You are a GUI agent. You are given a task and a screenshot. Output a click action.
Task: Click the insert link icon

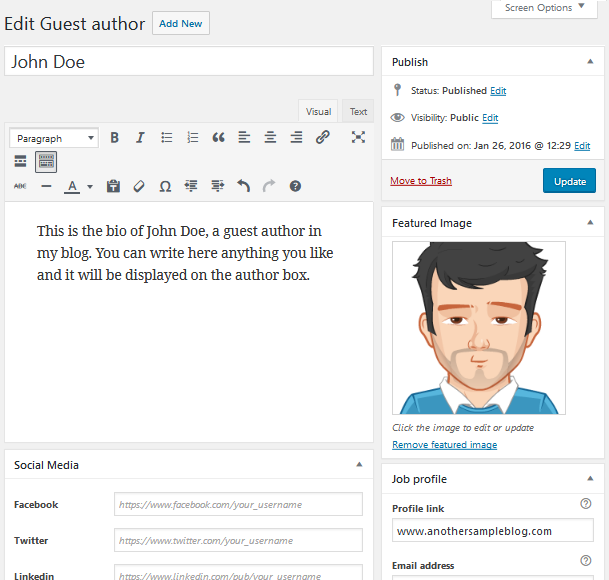(322, 138)
